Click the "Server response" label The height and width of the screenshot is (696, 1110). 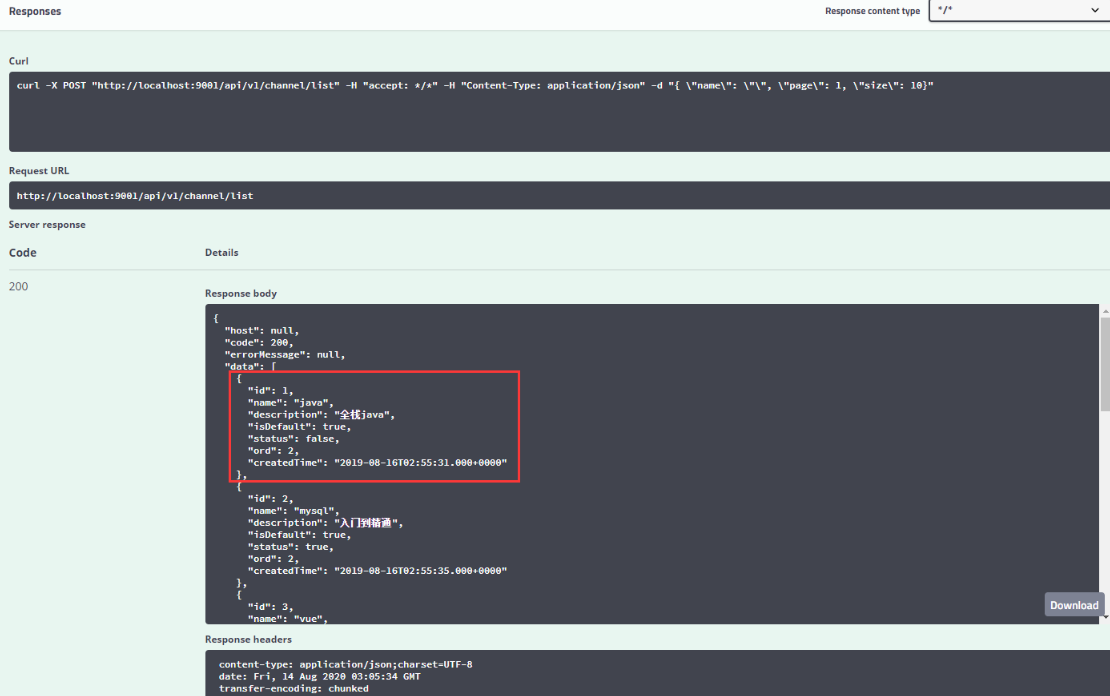point(47,224)
